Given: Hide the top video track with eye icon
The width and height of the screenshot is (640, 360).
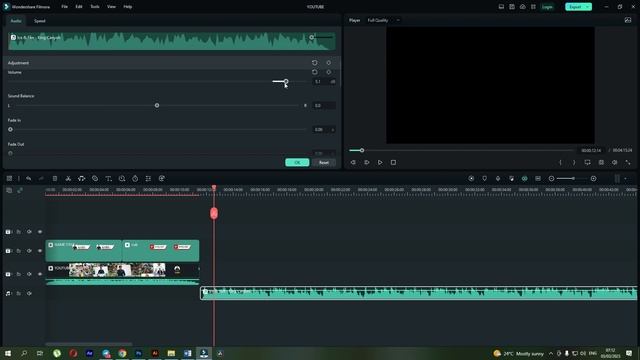Looking at the screenshot, I should pos(40,232).
